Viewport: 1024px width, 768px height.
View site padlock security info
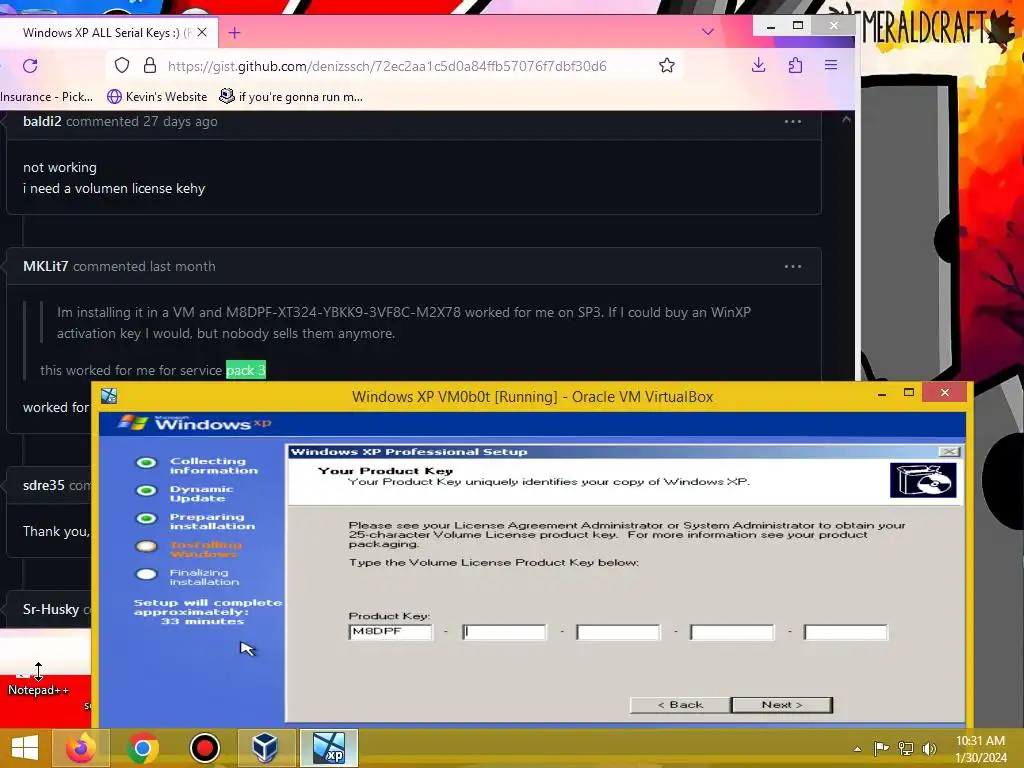click(x=150, y=65)
